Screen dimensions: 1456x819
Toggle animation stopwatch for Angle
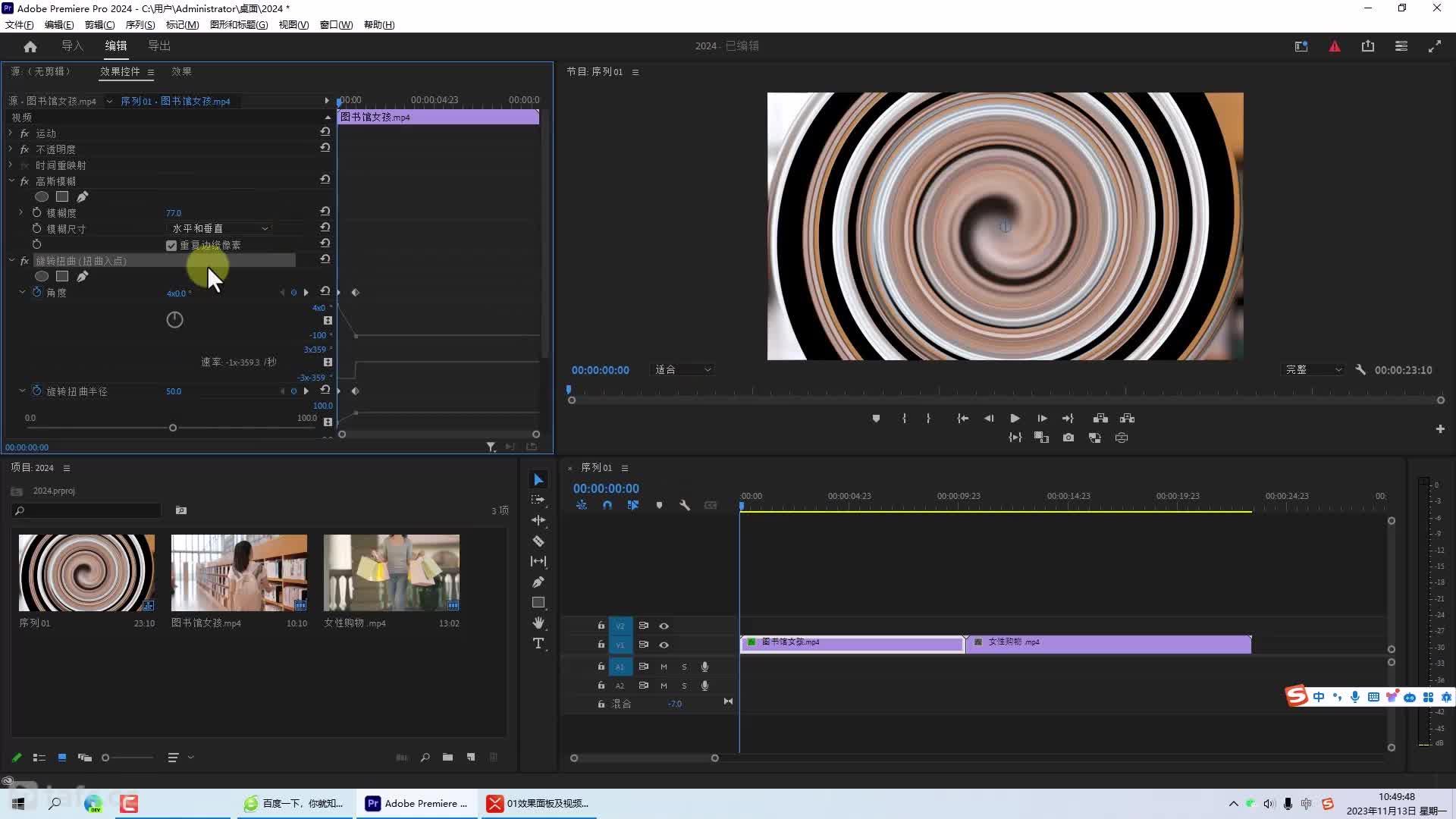click(x=36, y=292)
